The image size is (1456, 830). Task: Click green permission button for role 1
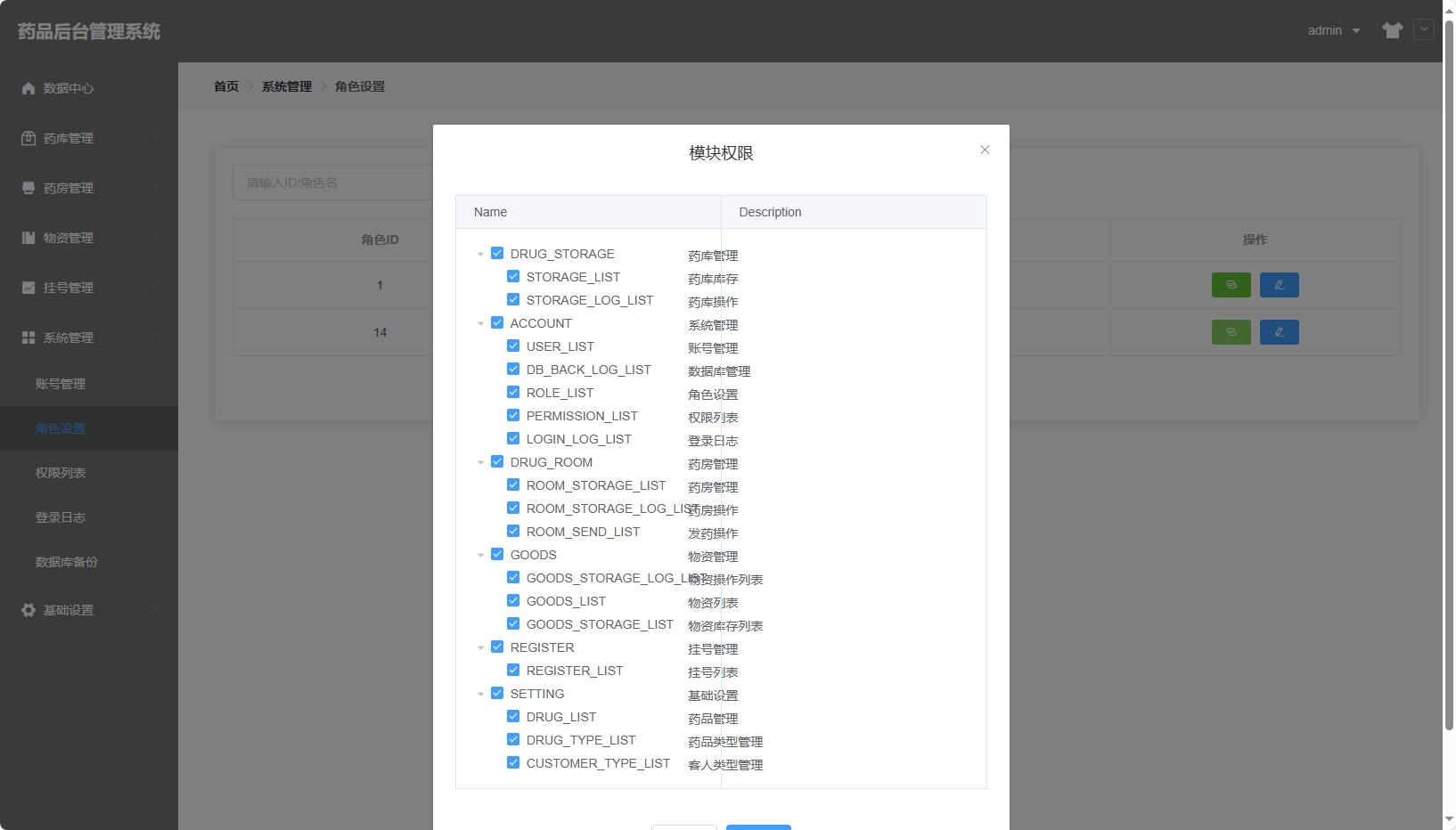pos(1231,285)
